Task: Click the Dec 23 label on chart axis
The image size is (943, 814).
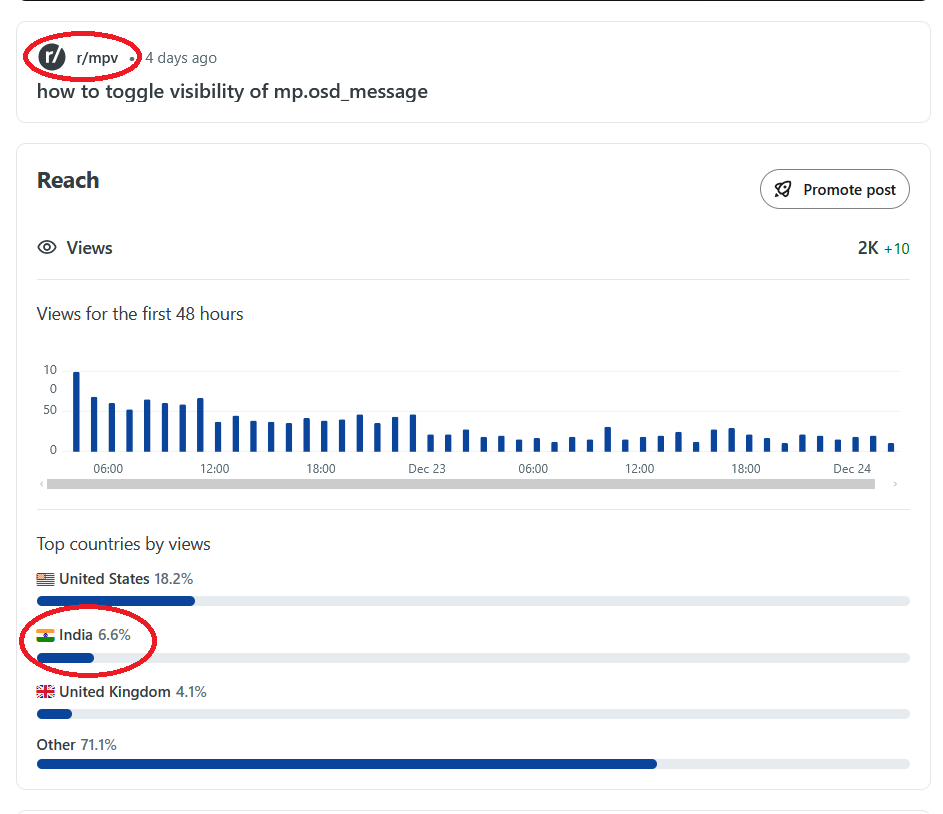Action: click(427, 468)
